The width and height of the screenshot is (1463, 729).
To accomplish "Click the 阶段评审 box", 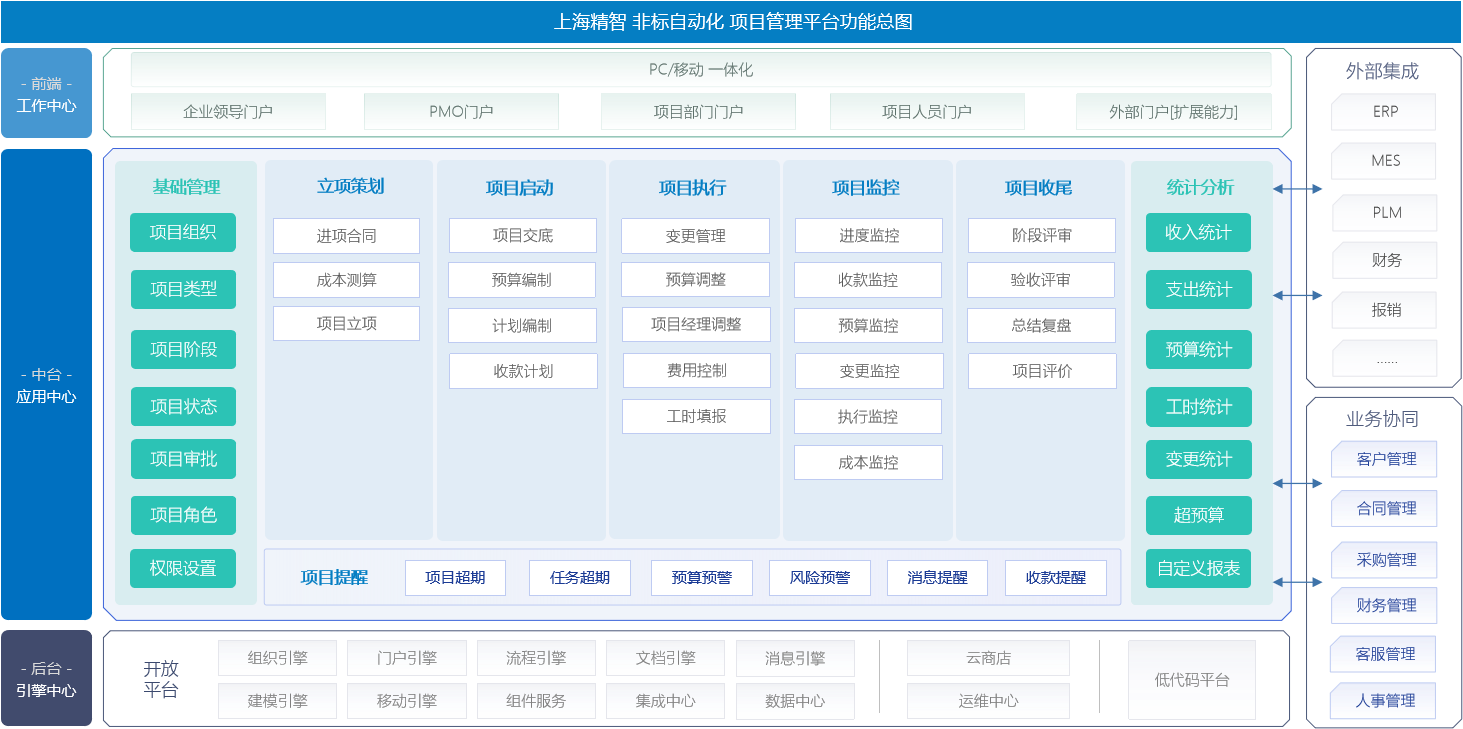I will tap(1042, 236).
